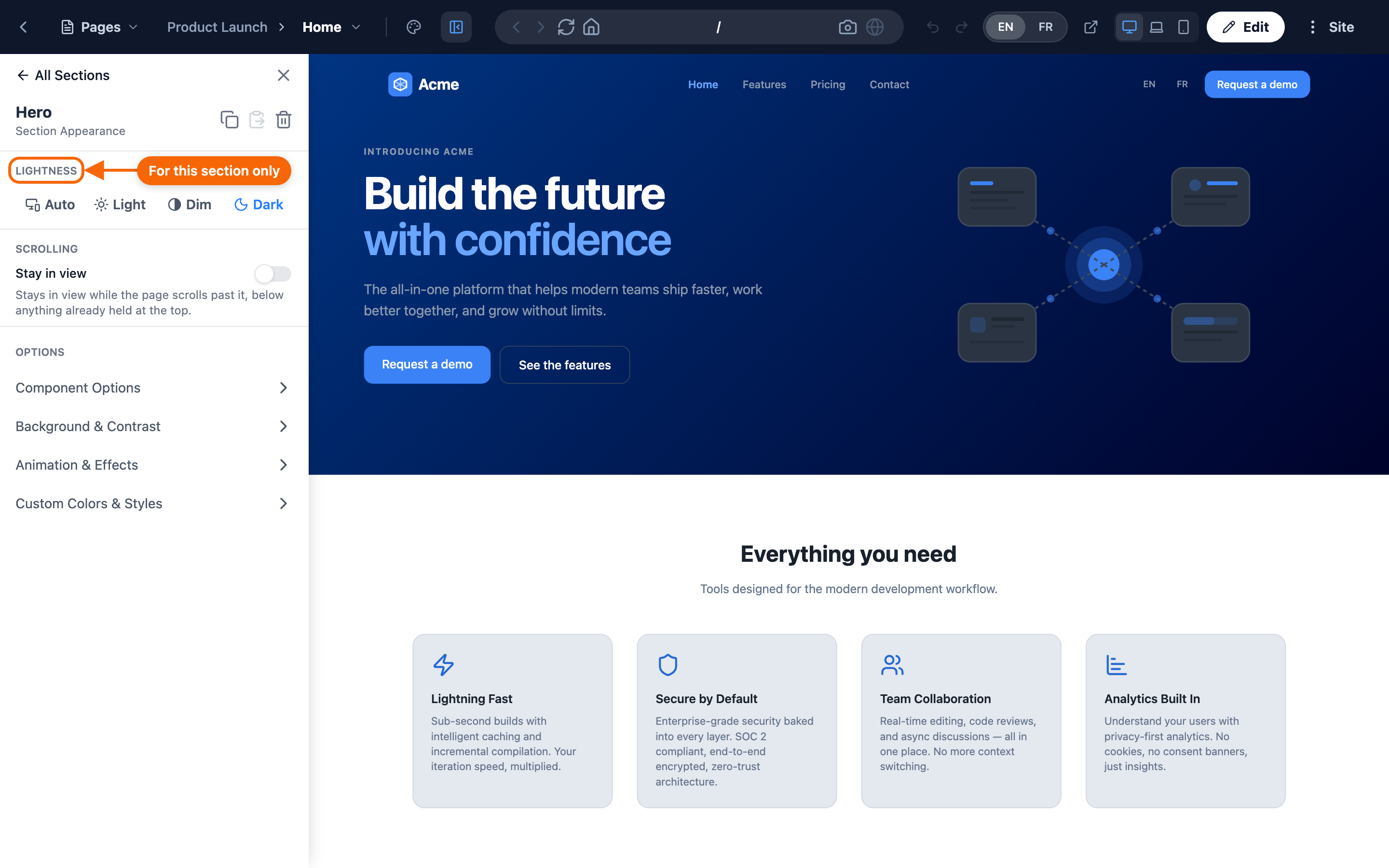This screenshot has height=868, width=1389.
Task: Set lightness to Light
Action: click(120, 204)
